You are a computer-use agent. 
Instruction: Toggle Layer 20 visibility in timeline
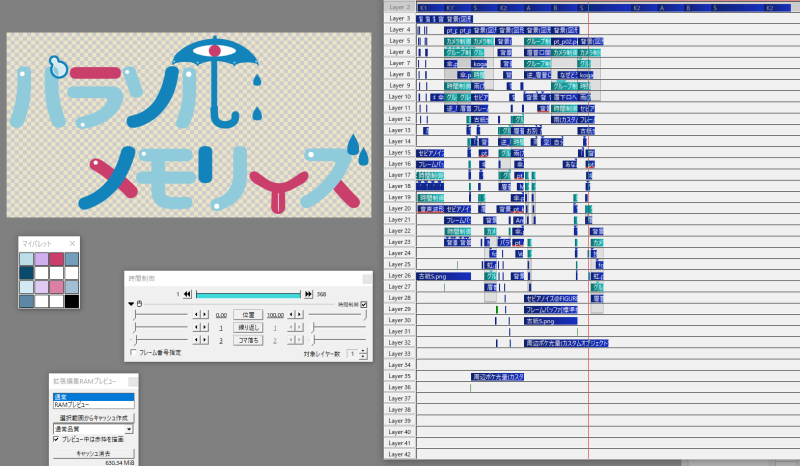coord(400,208)
